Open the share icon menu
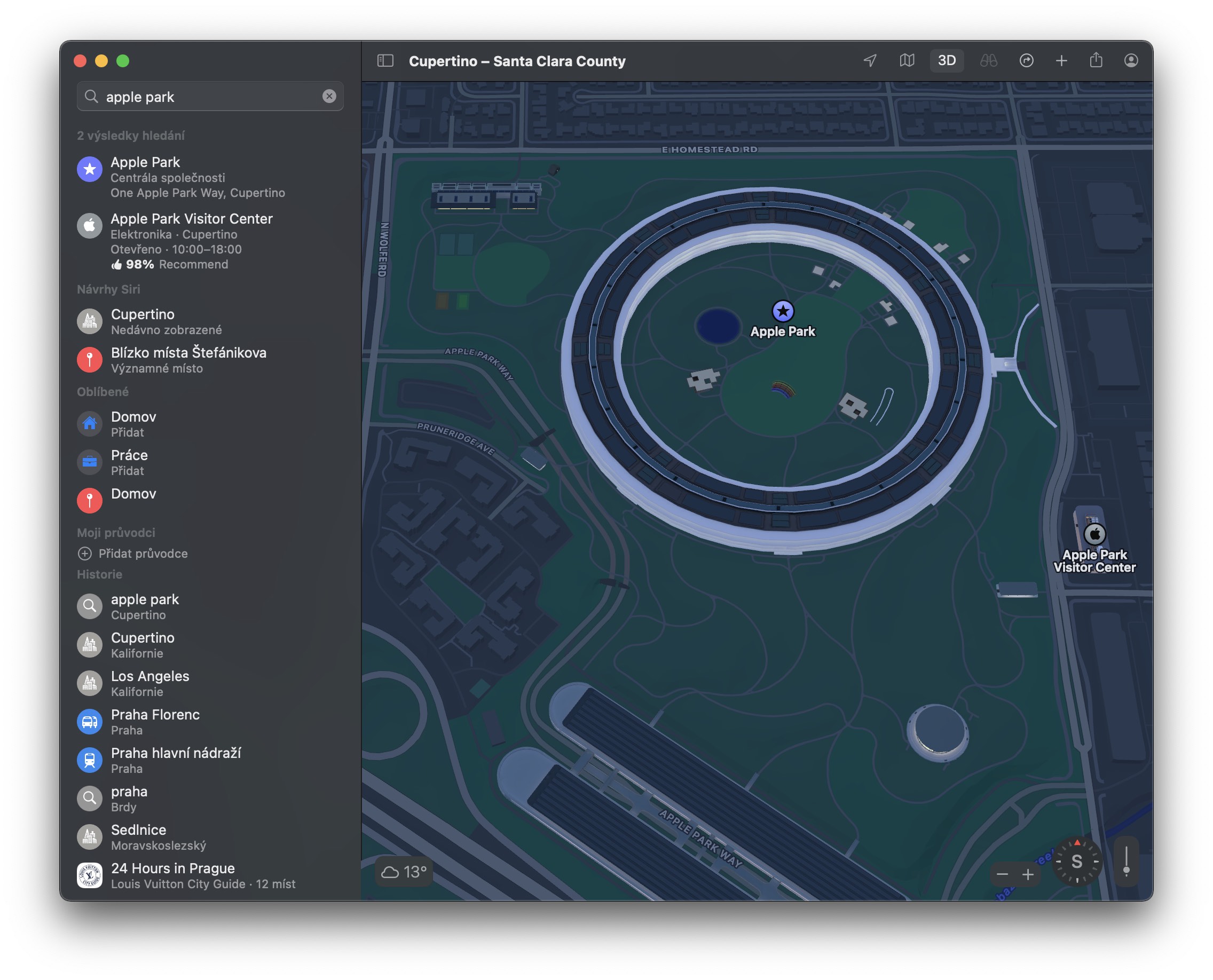 click(1096, 60)
